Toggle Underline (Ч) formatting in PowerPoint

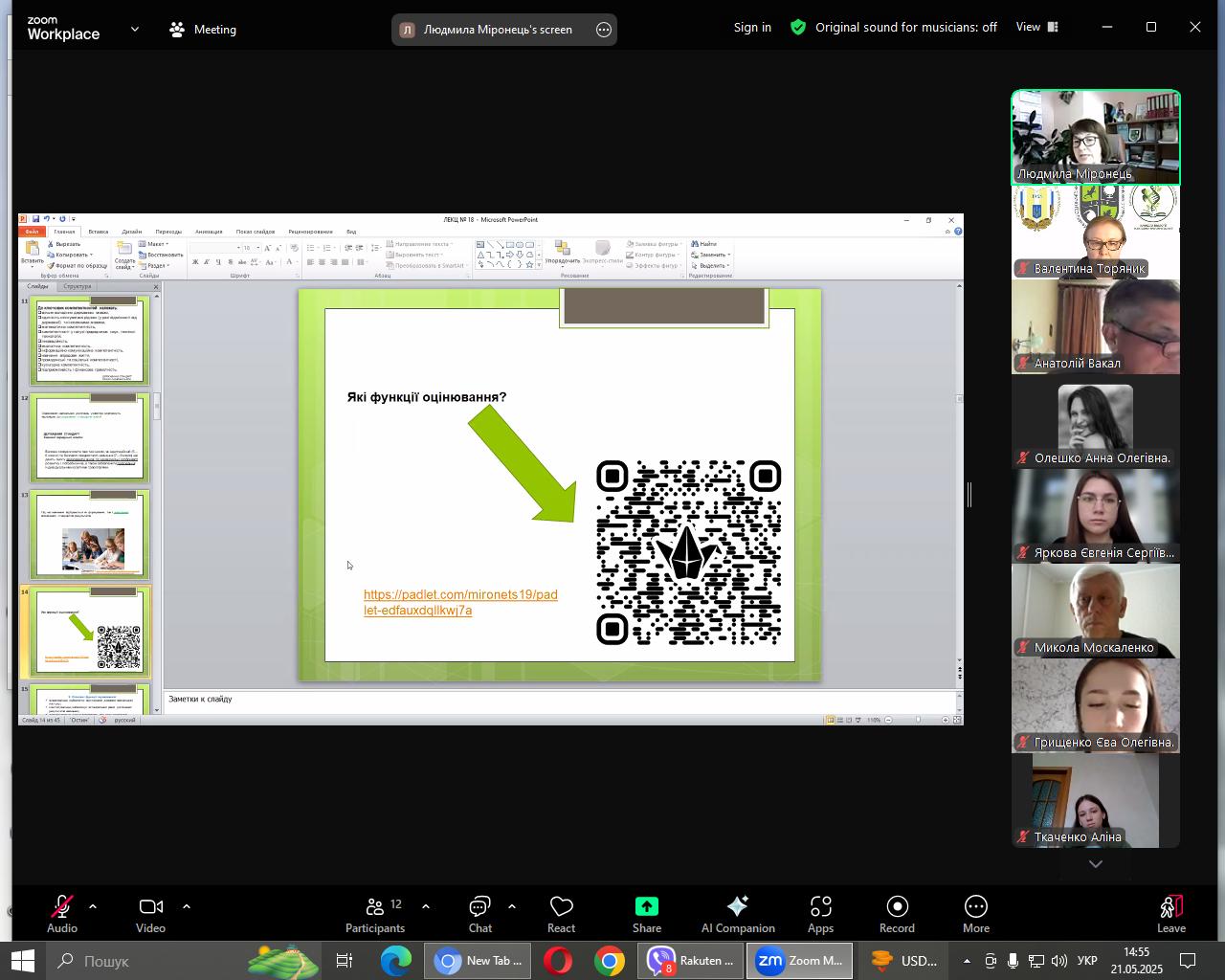(219, 262)
